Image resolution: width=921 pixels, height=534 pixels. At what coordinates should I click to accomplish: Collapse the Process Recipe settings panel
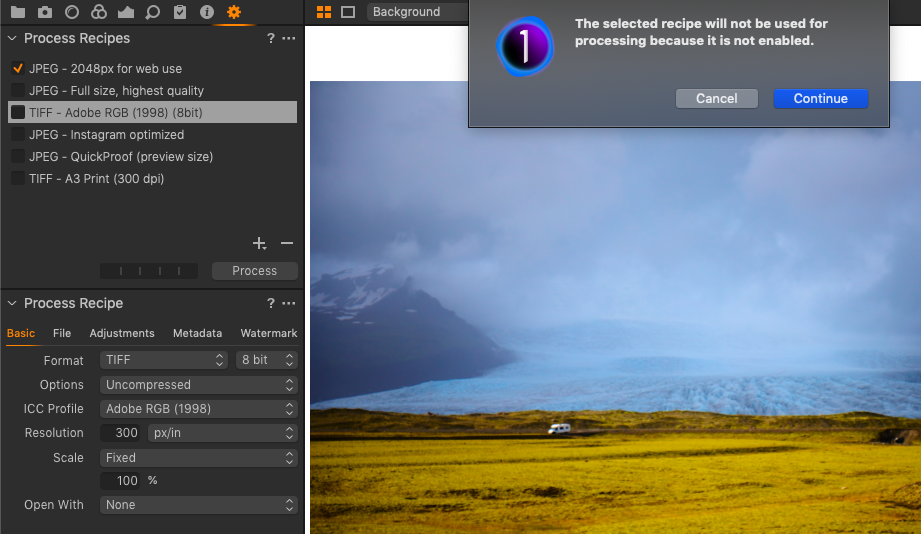coord(12,303)
